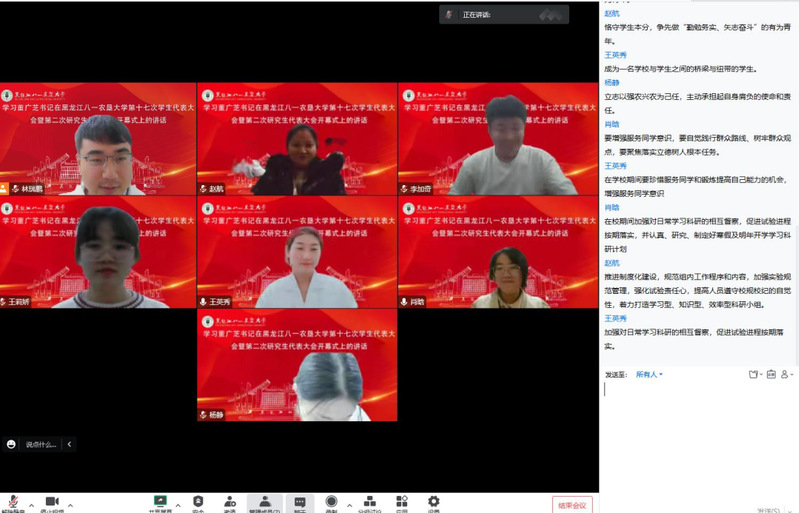Open the security shield icon
799x513 pixels.
(198, 502)
